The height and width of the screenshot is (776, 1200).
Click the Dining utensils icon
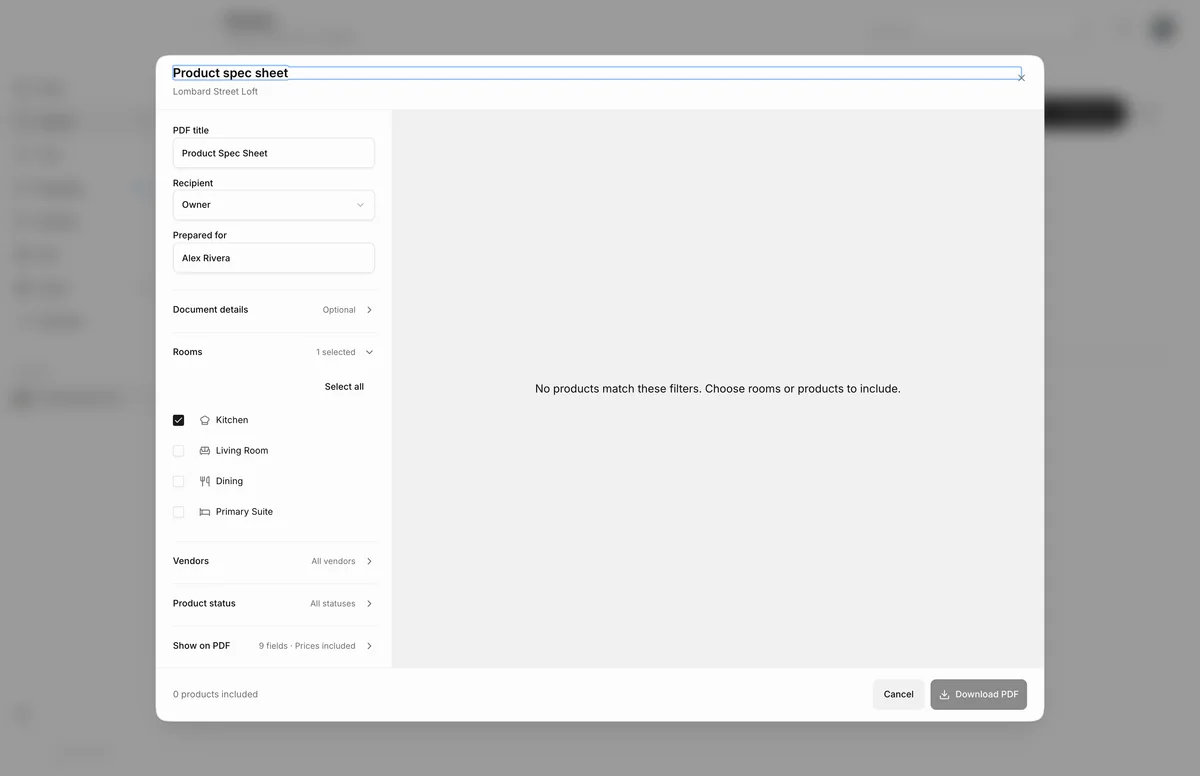(x=205, y=481)
